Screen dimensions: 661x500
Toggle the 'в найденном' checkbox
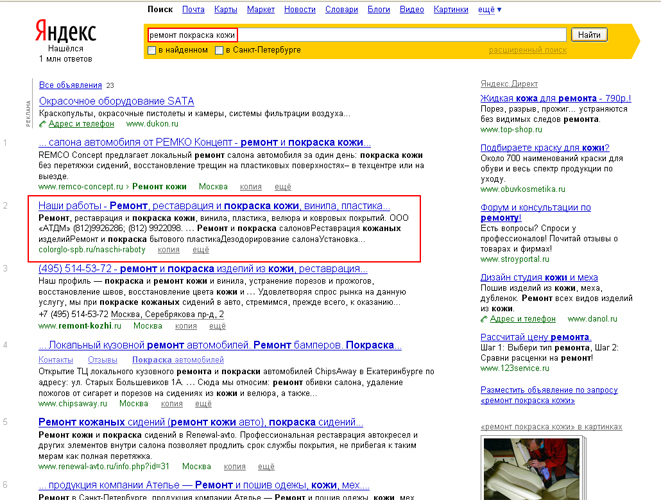[152, 50]
